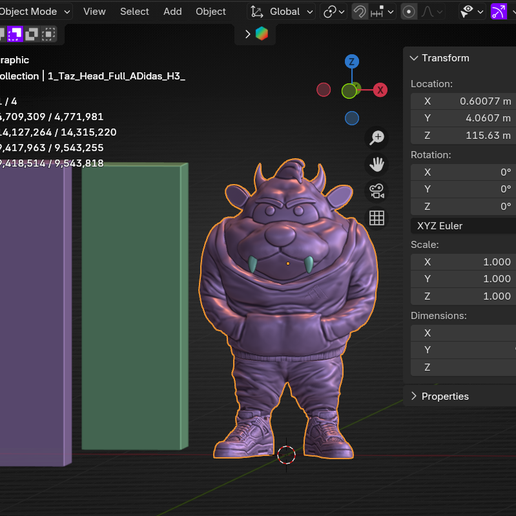This screenshot has height=516, width=516.
Task: Select the Taz character model
Action: tap(288, 308)
